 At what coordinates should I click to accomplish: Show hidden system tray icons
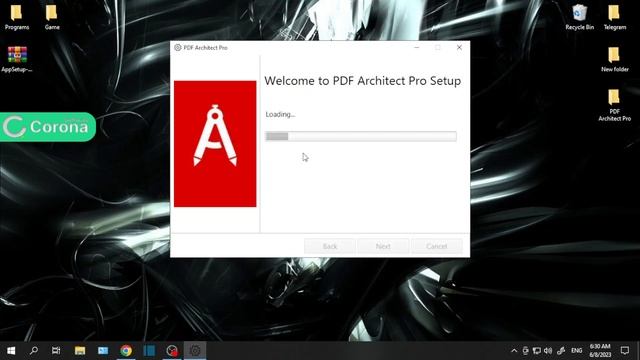pyautogui.click(x=514, y=351)
